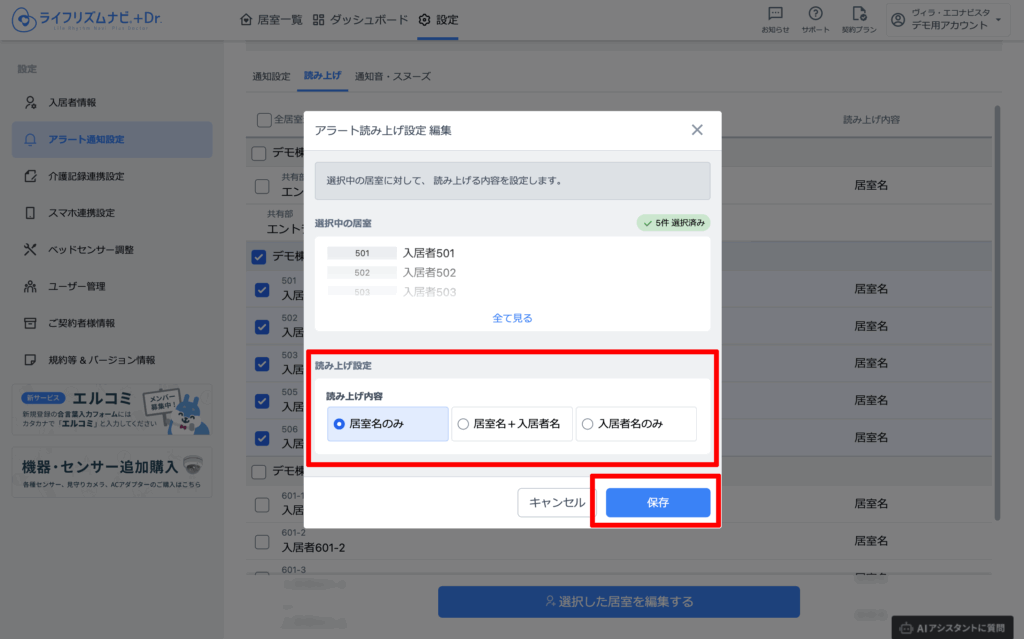Close the アラート読み上げ設定 dialog
This screenshot has width=1024, height=639.
click(697, 130)
